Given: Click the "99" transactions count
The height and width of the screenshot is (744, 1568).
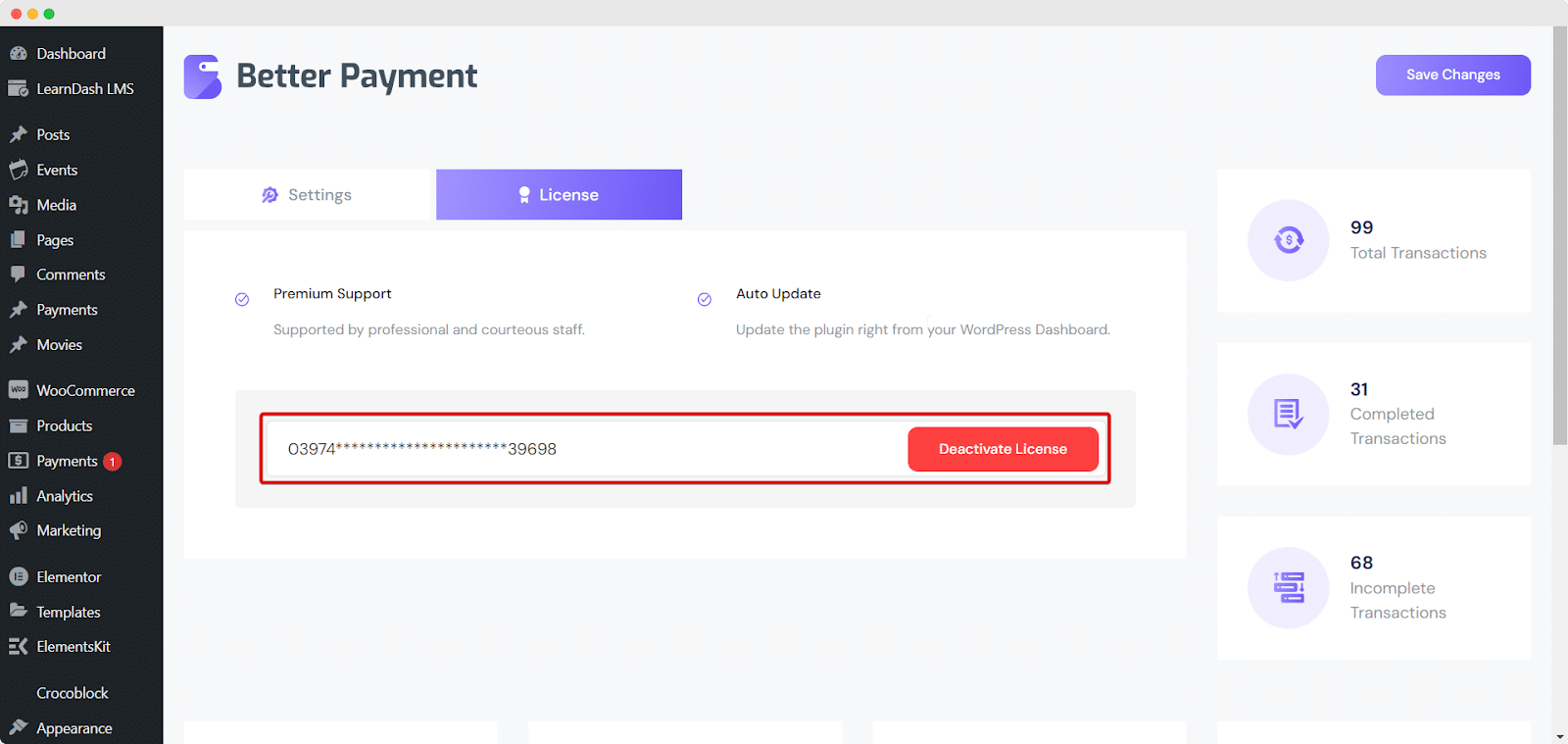Looking at the screenshot, I should point(1361,227).
